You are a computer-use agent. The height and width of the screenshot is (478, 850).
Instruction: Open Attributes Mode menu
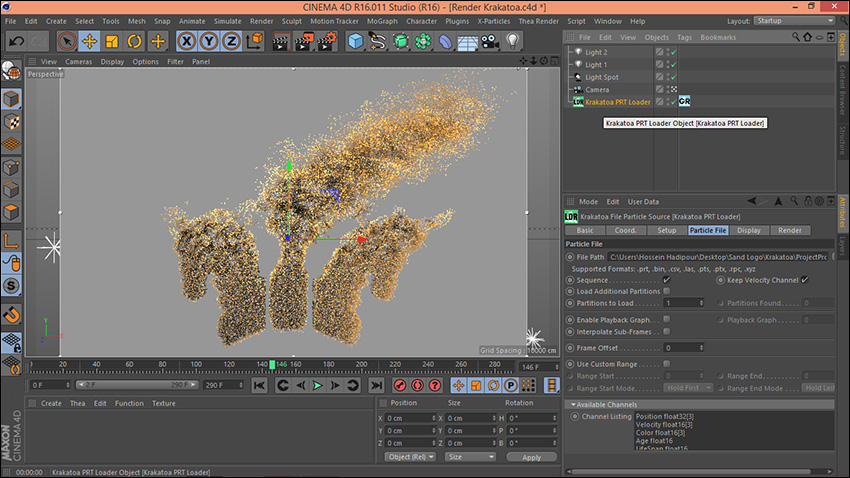coord(588,202)
